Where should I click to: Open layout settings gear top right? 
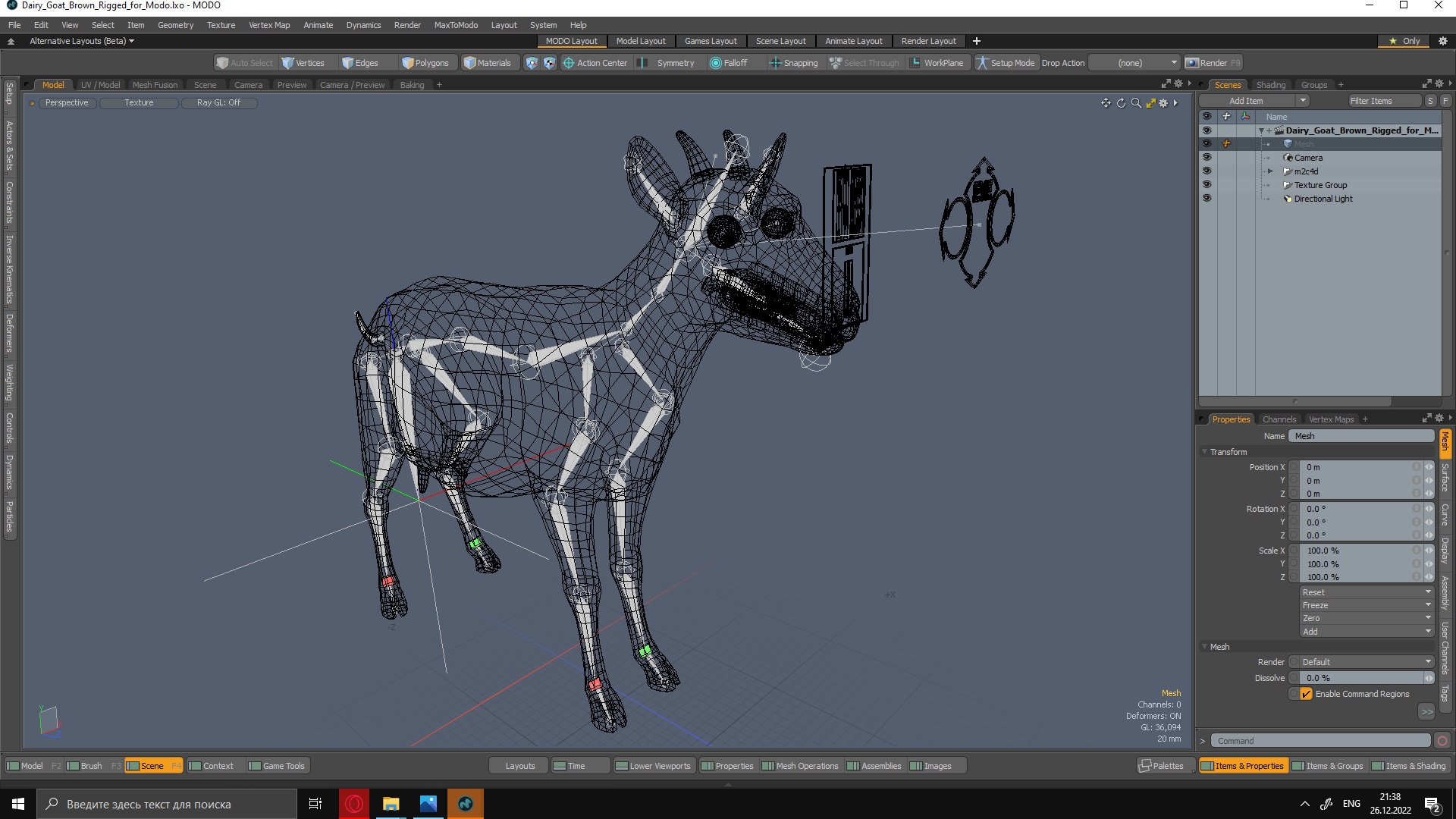pos(1443,41)
